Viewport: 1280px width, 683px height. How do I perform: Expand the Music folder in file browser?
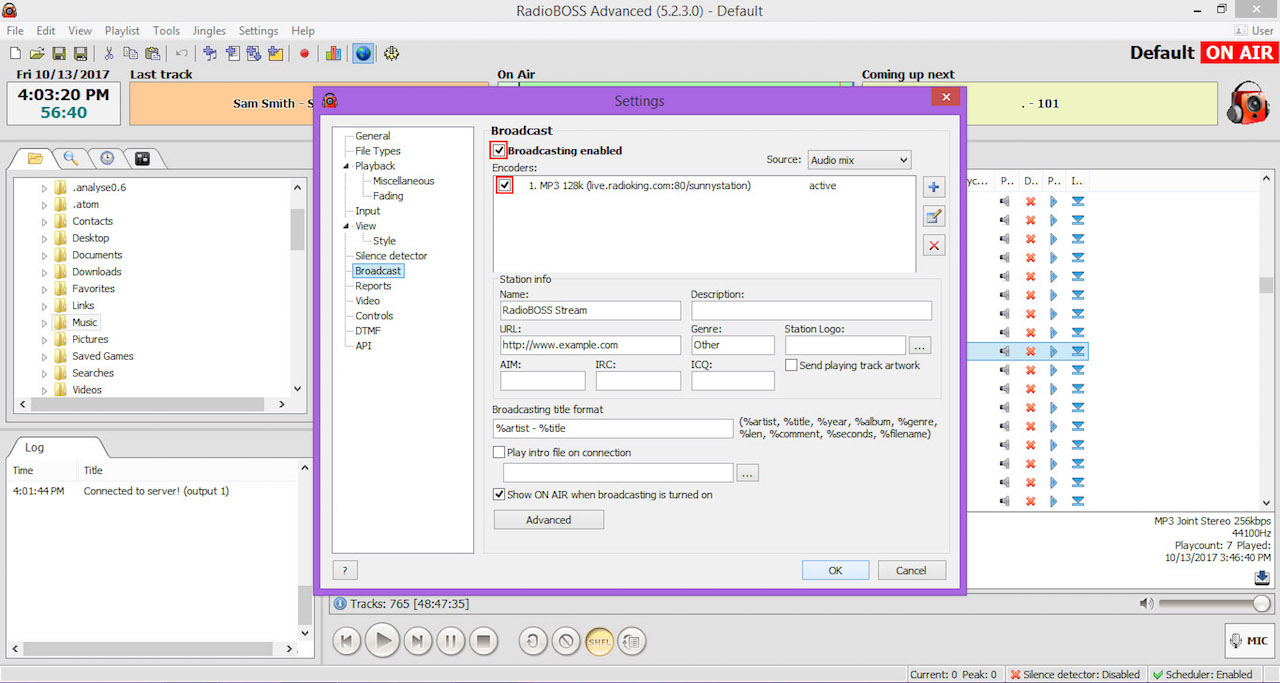point(44,323)
